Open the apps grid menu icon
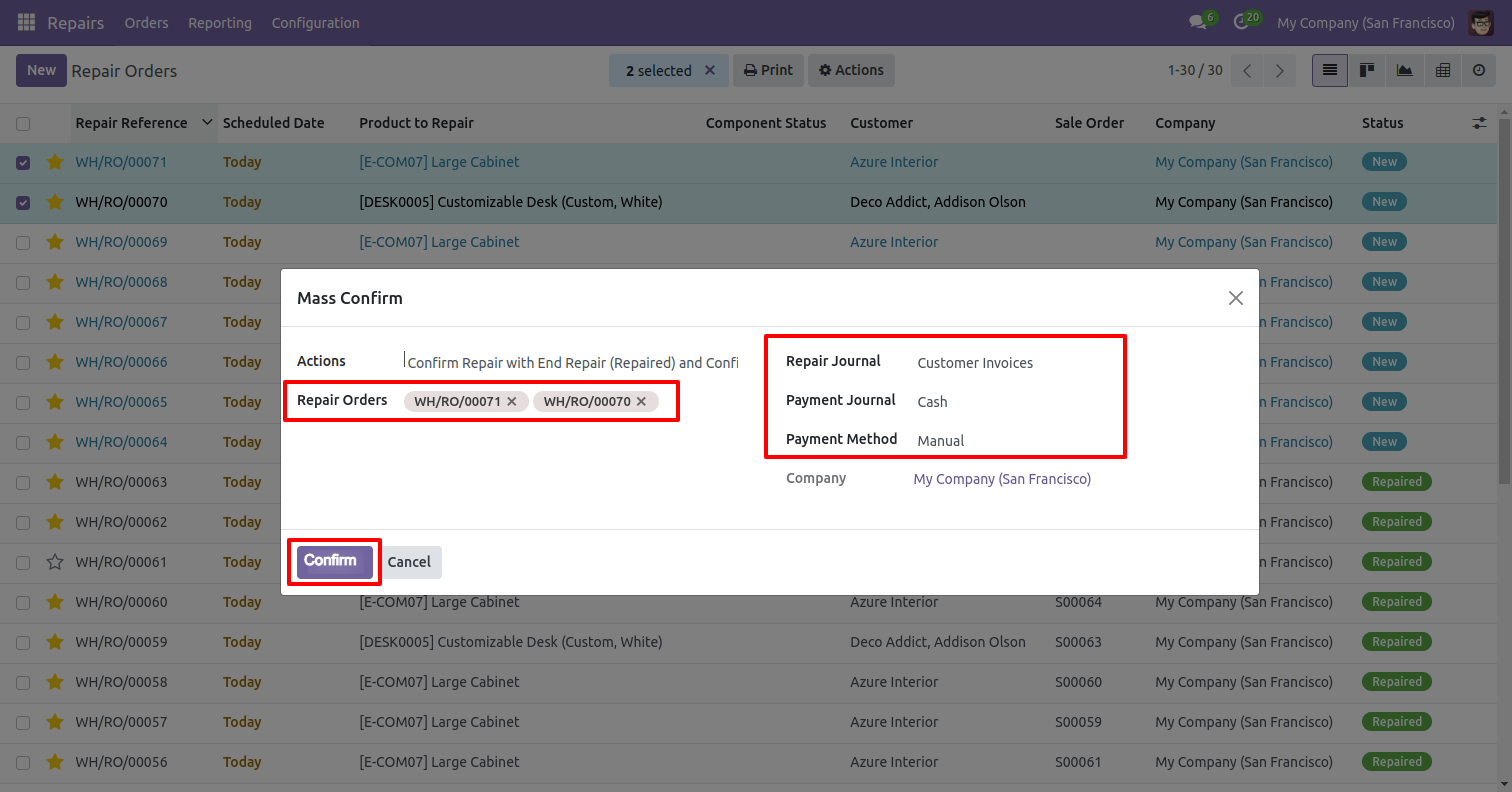The height and width of the screenshot is (792, 1512). [x=27, y=22]
